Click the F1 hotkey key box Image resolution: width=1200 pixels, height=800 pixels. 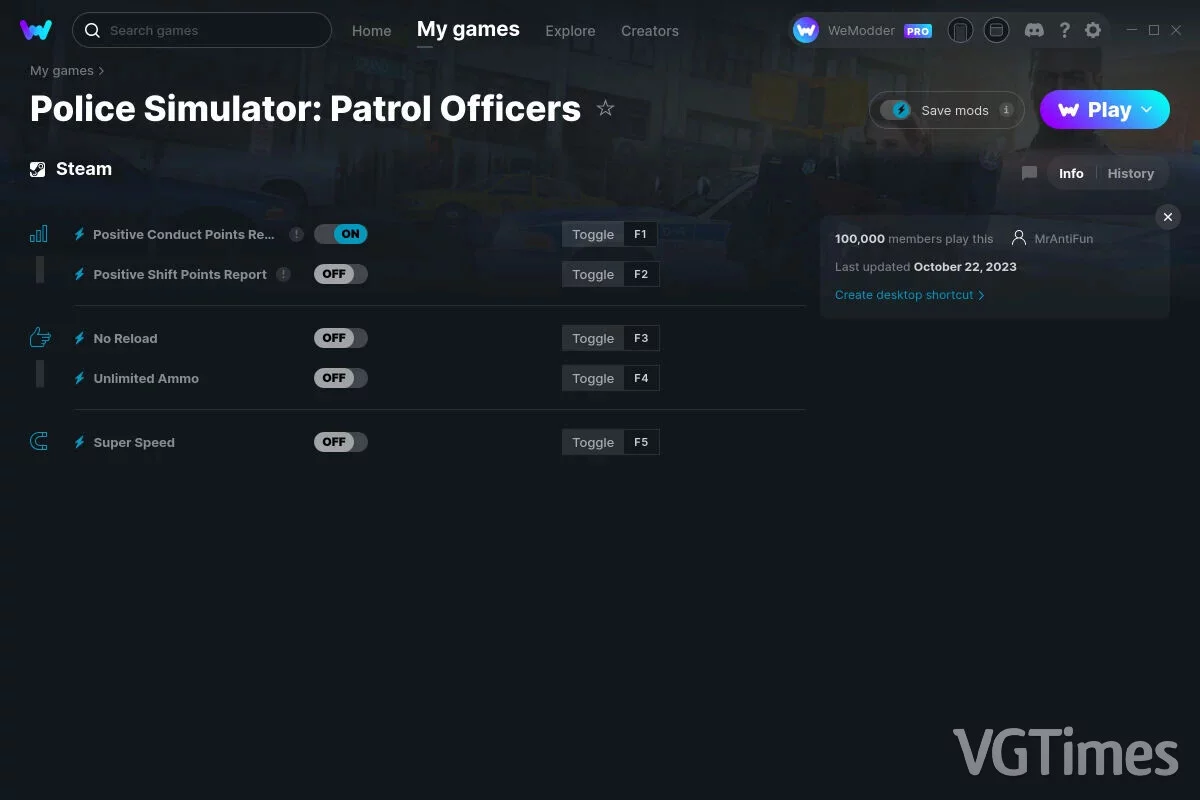click(641, 234)
